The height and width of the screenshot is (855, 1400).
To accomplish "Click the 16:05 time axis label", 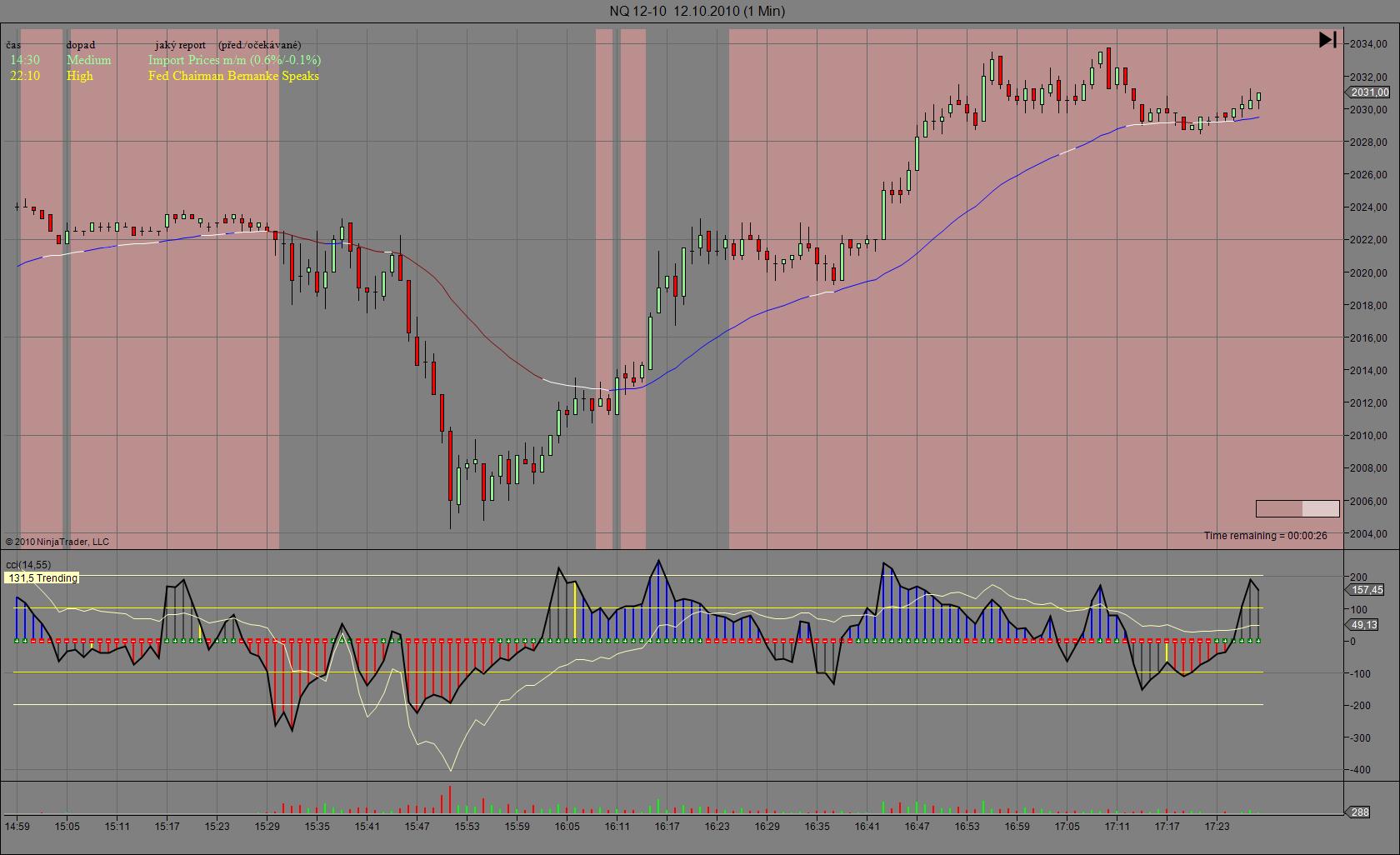I will click(x=567, y=827).
